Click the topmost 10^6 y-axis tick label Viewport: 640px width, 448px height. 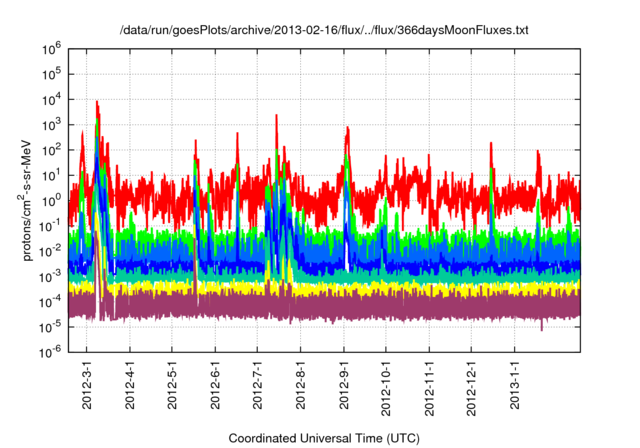(x=53, y=47)
